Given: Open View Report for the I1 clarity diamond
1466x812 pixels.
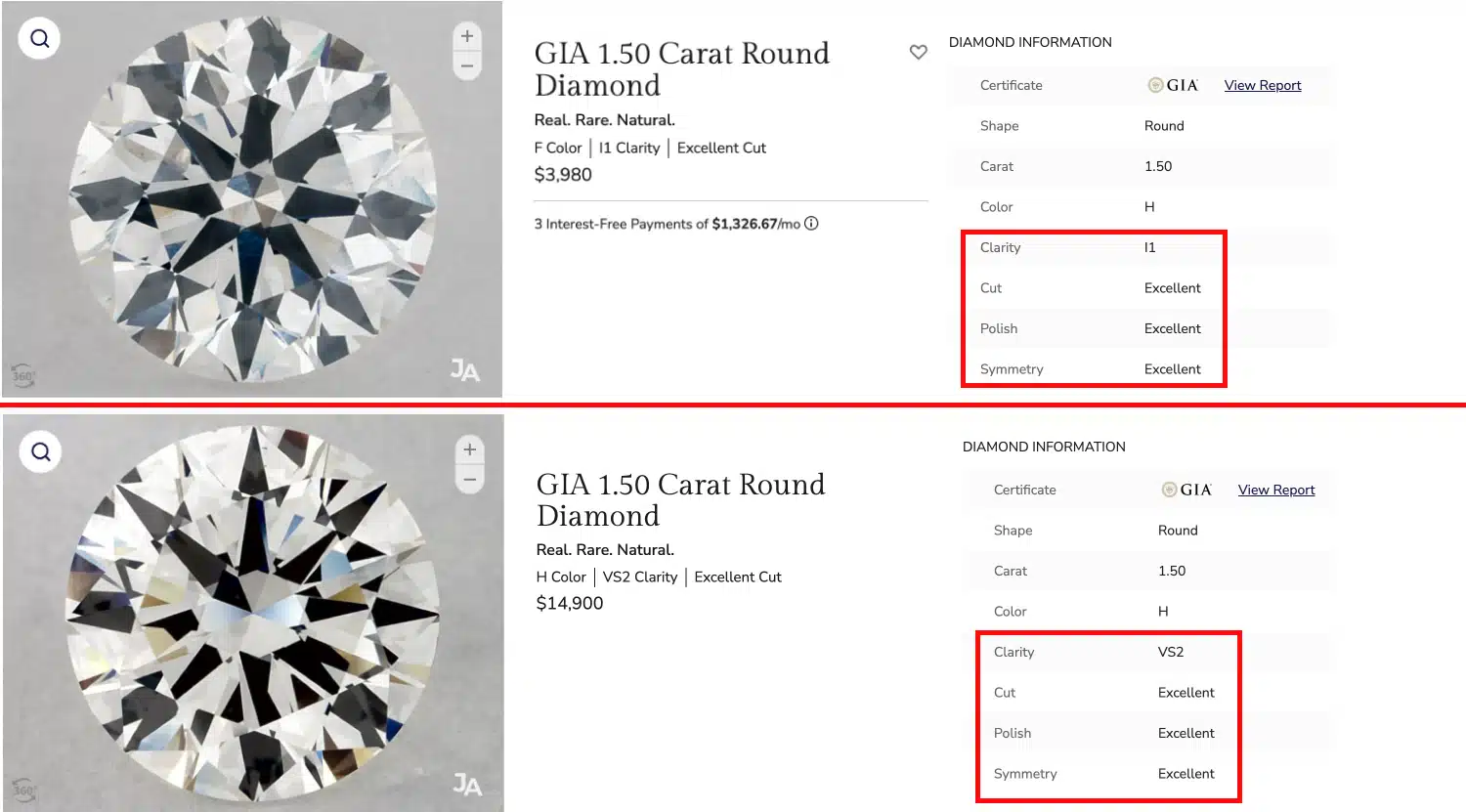Looking at the screenshot, I should pos(1262,85).
